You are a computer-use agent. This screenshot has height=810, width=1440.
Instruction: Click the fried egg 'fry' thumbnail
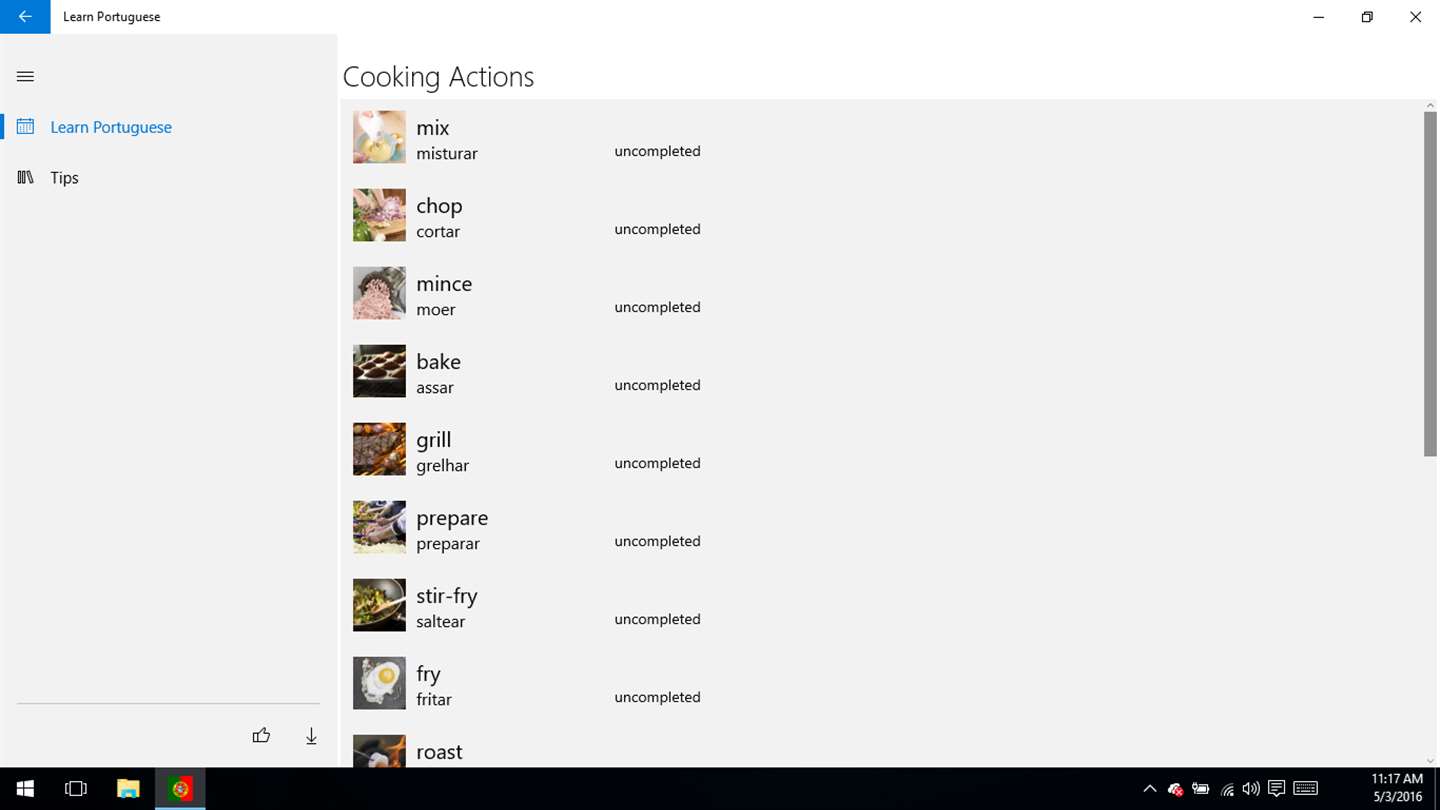(379, 683)
